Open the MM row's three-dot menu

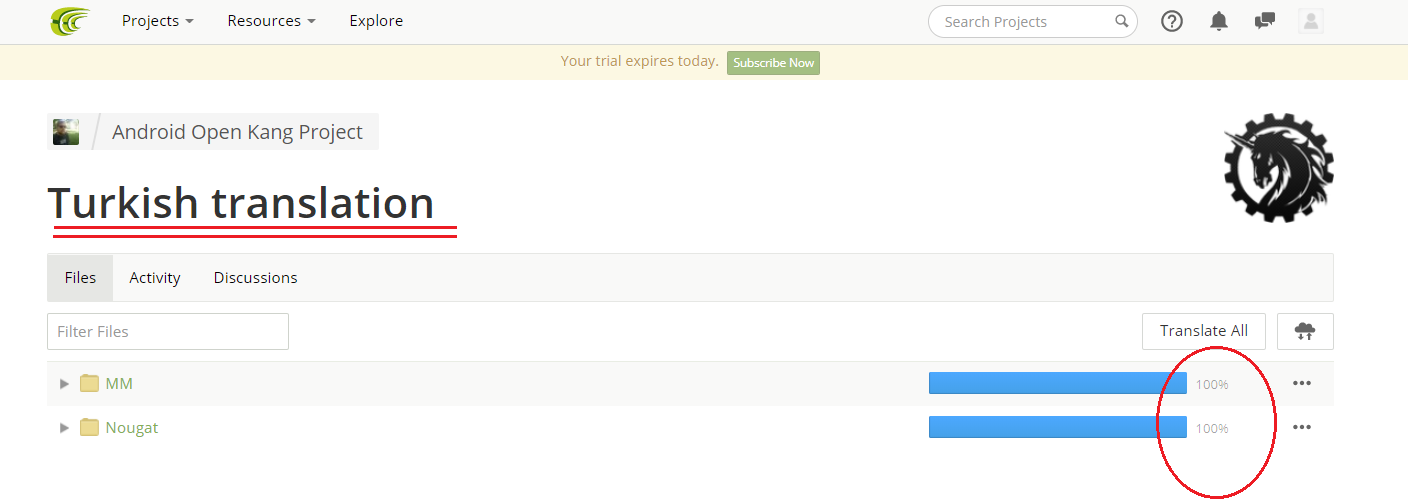pyautogui.click(x=1301, y=383)
